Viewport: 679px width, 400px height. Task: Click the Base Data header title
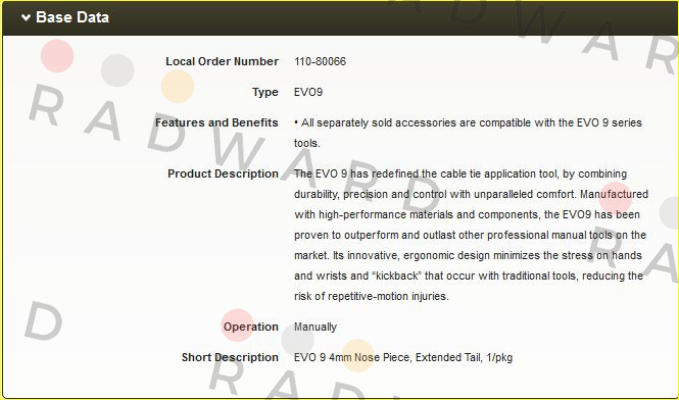tap(72, 17)
